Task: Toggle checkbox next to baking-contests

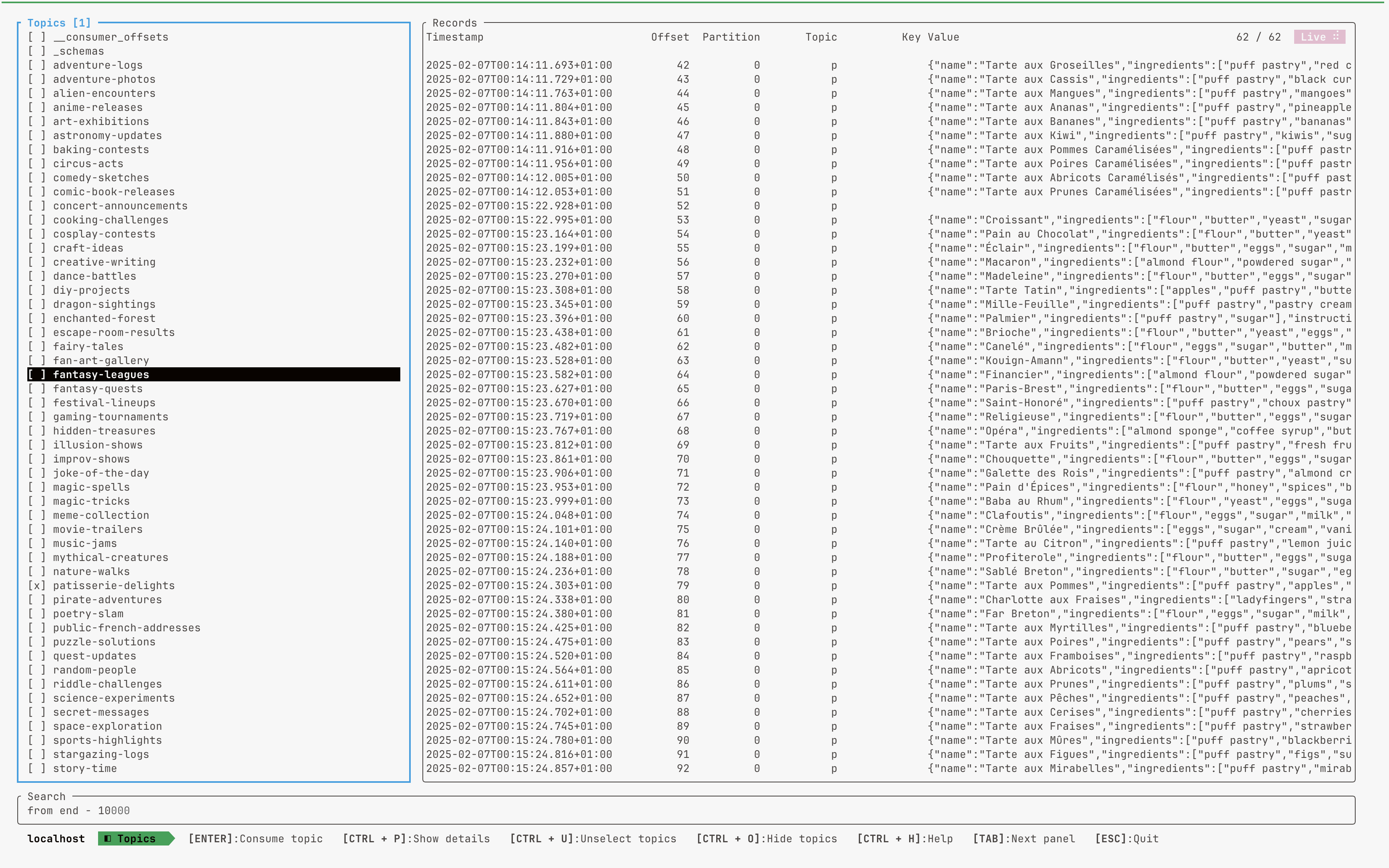Action: pyautogui.click(x=37, y=150)
